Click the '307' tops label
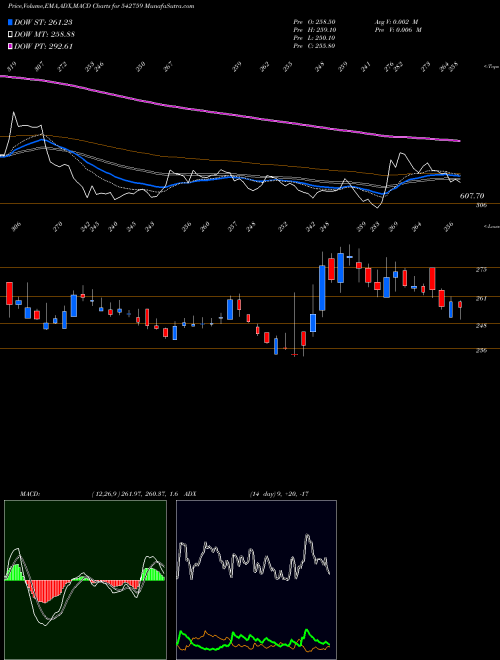 39,67
